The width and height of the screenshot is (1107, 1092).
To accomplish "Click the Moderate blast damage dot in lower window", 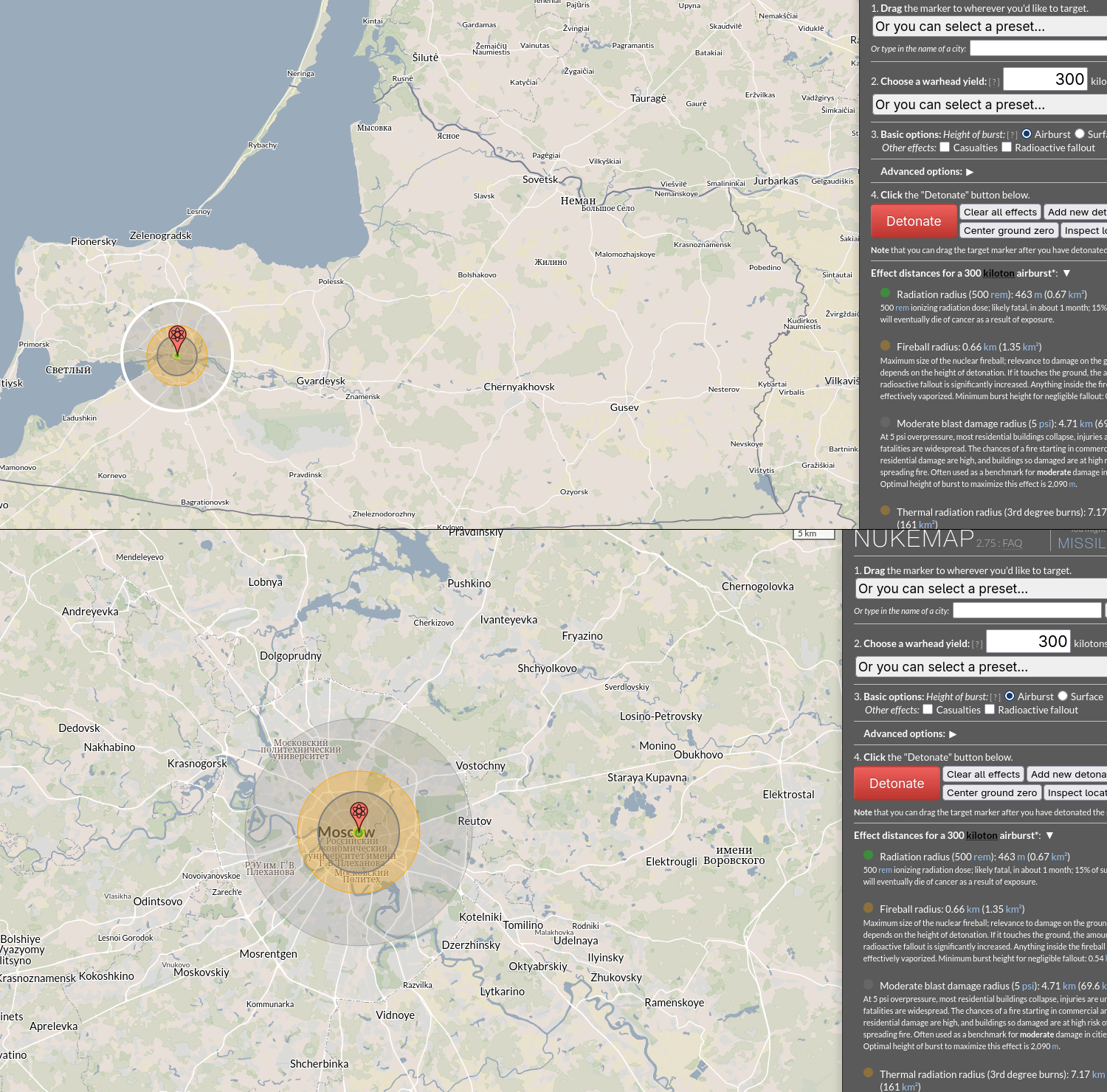I will tap(868, 984).
